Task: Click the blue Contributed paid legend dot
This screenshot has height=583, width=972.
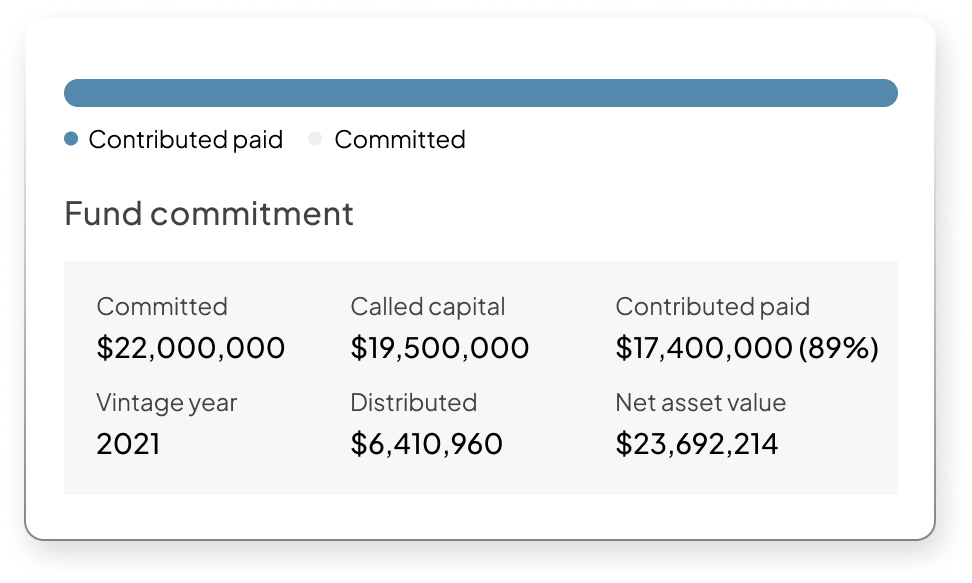Action: click(x=71, y=139)
